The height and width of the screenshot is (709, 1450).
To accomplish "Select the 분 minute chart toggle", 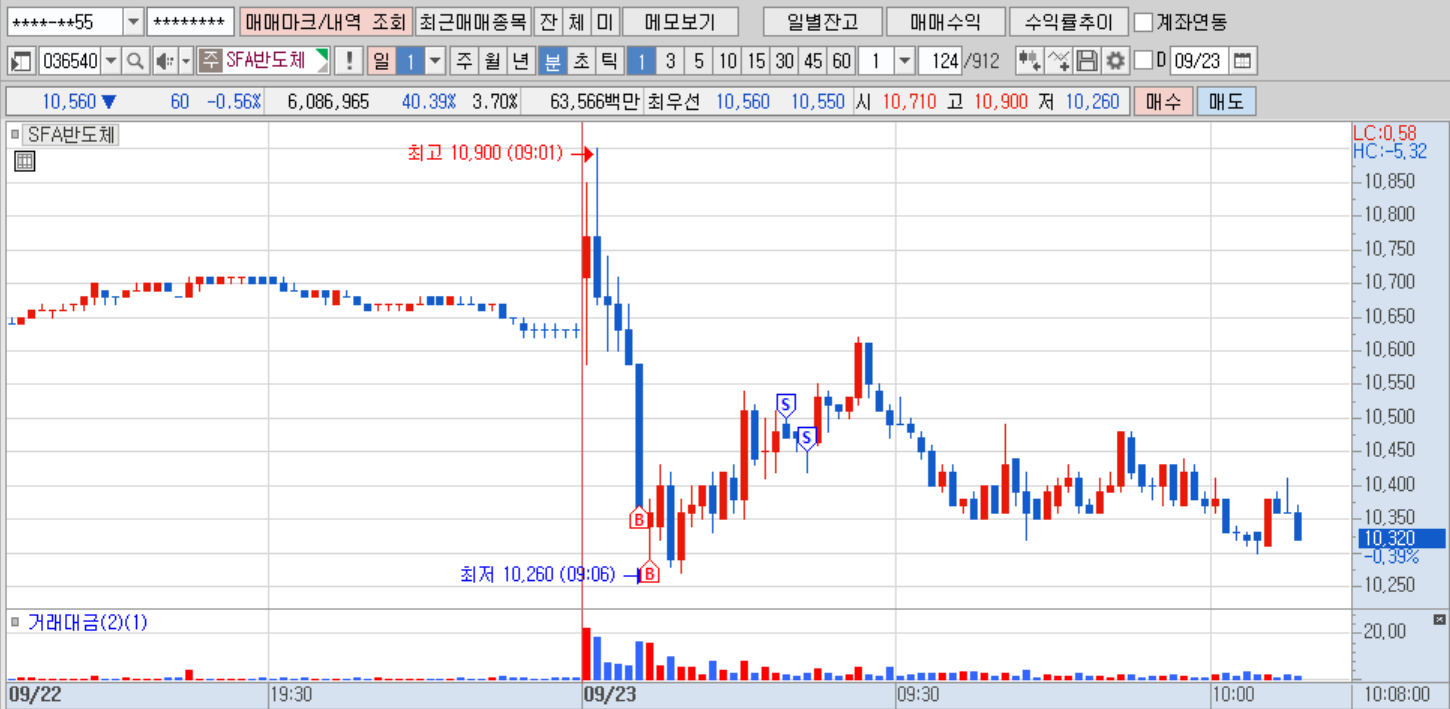I will click(x=551, y=61).
